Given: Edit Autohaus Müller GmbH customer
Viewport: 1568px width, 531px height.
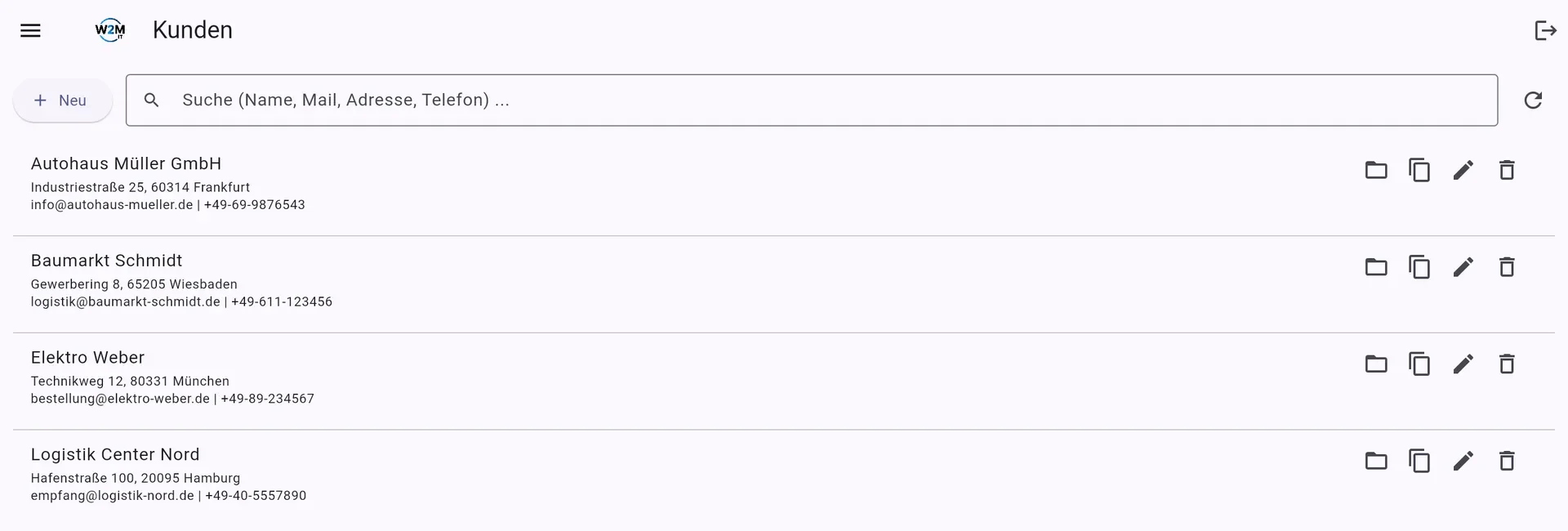Looking at the screenshot, I should coord(1463,170).
